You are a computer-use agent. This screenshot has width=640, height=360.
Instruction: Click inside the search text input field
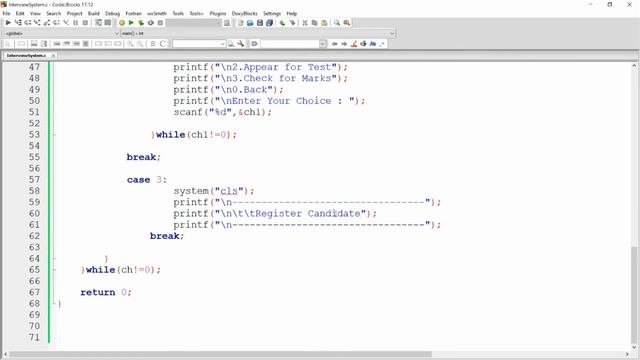pyautogui.click(x=196, y=44)
